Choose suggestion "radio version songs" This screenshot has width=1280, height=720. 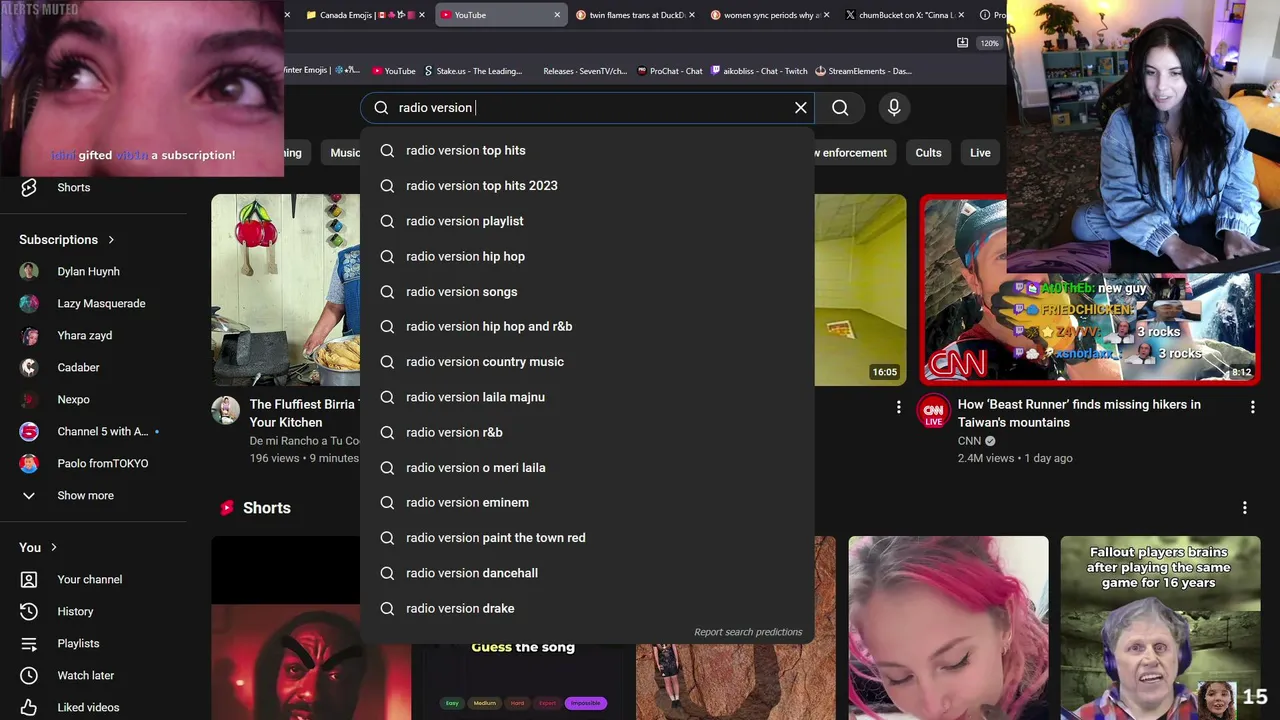[x=587, y=292]
